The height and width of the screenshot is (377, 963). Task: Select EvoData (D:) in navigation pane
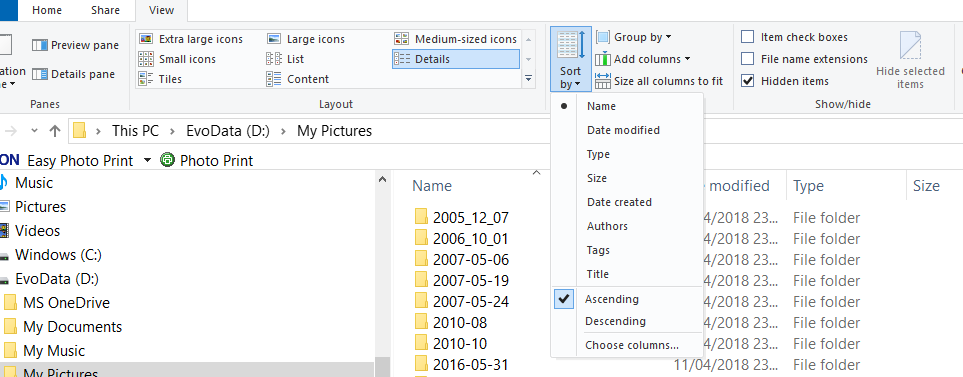tap(57, 279)
